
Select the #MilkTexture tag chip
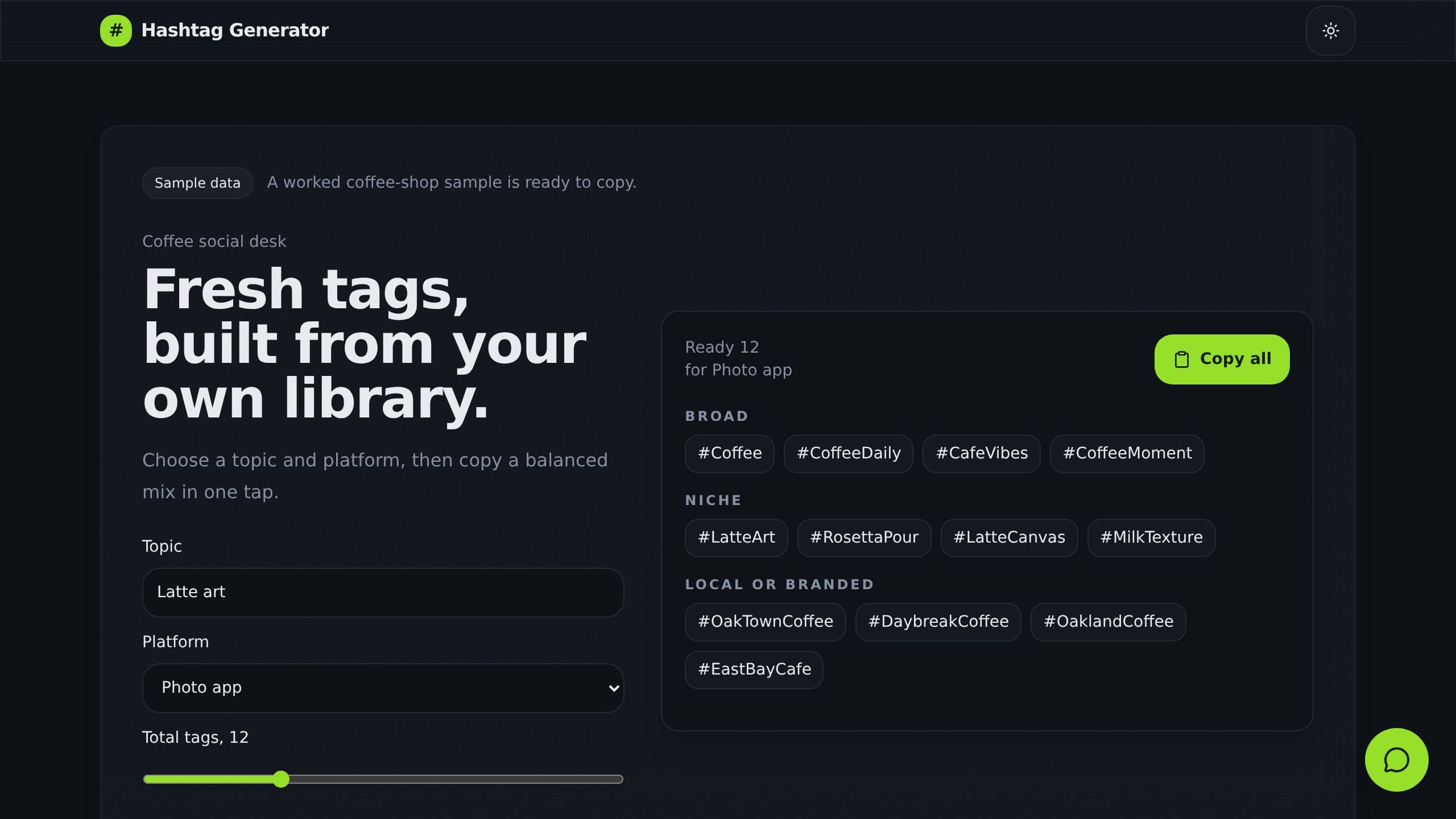(1151, 537)
